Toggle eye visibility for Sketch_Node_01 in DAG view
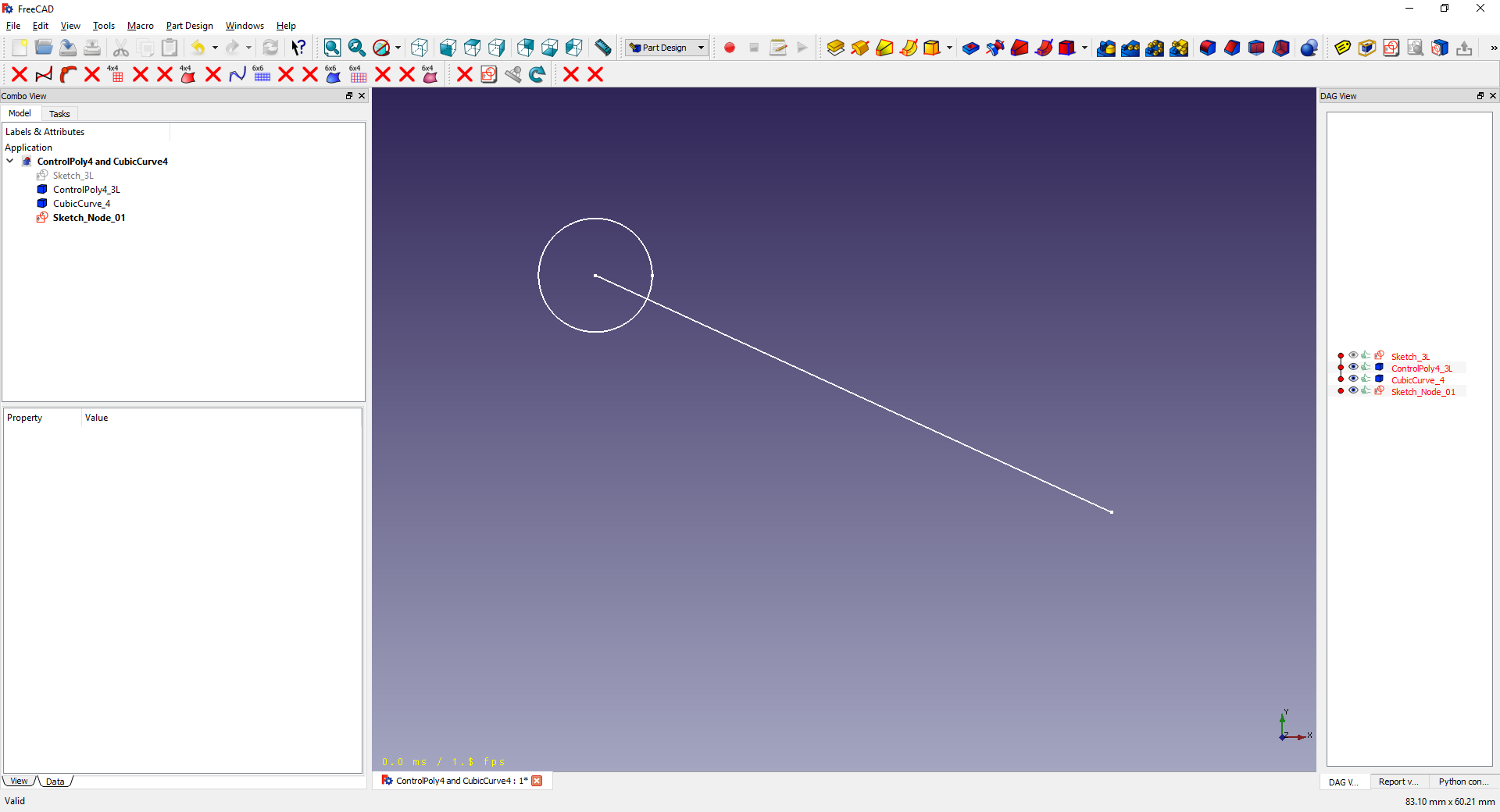 [1353, 390]
